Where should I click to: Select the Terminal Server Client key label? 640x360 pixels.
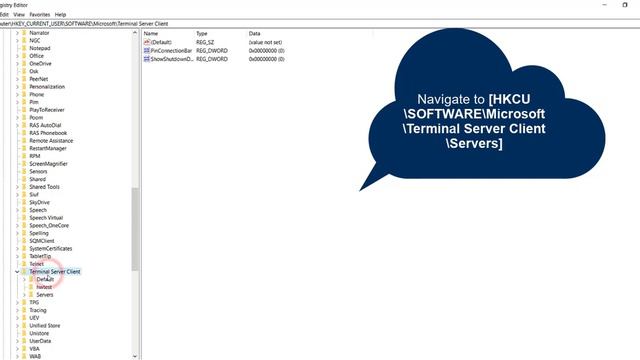point(55,272)
